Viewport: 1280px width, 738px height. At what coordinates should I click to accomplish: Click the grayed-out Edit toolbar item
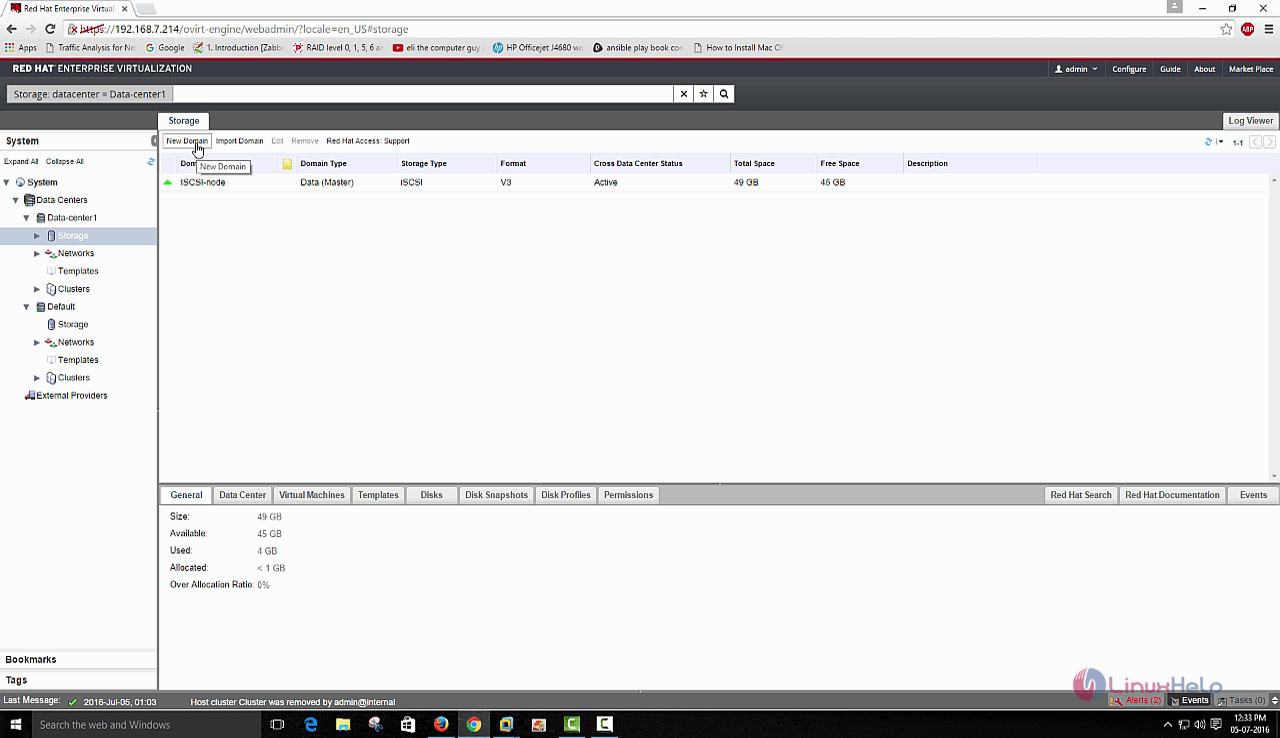coord(278,141)
